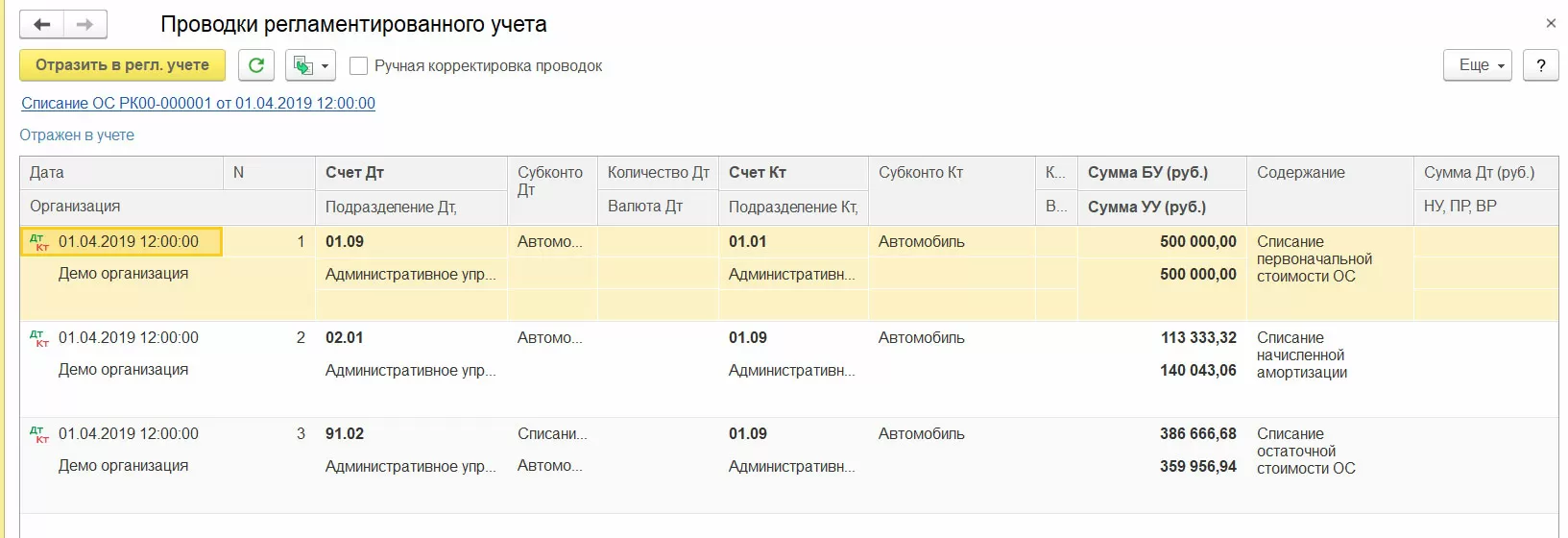Click the Счет Кт column header

(758, 173)
